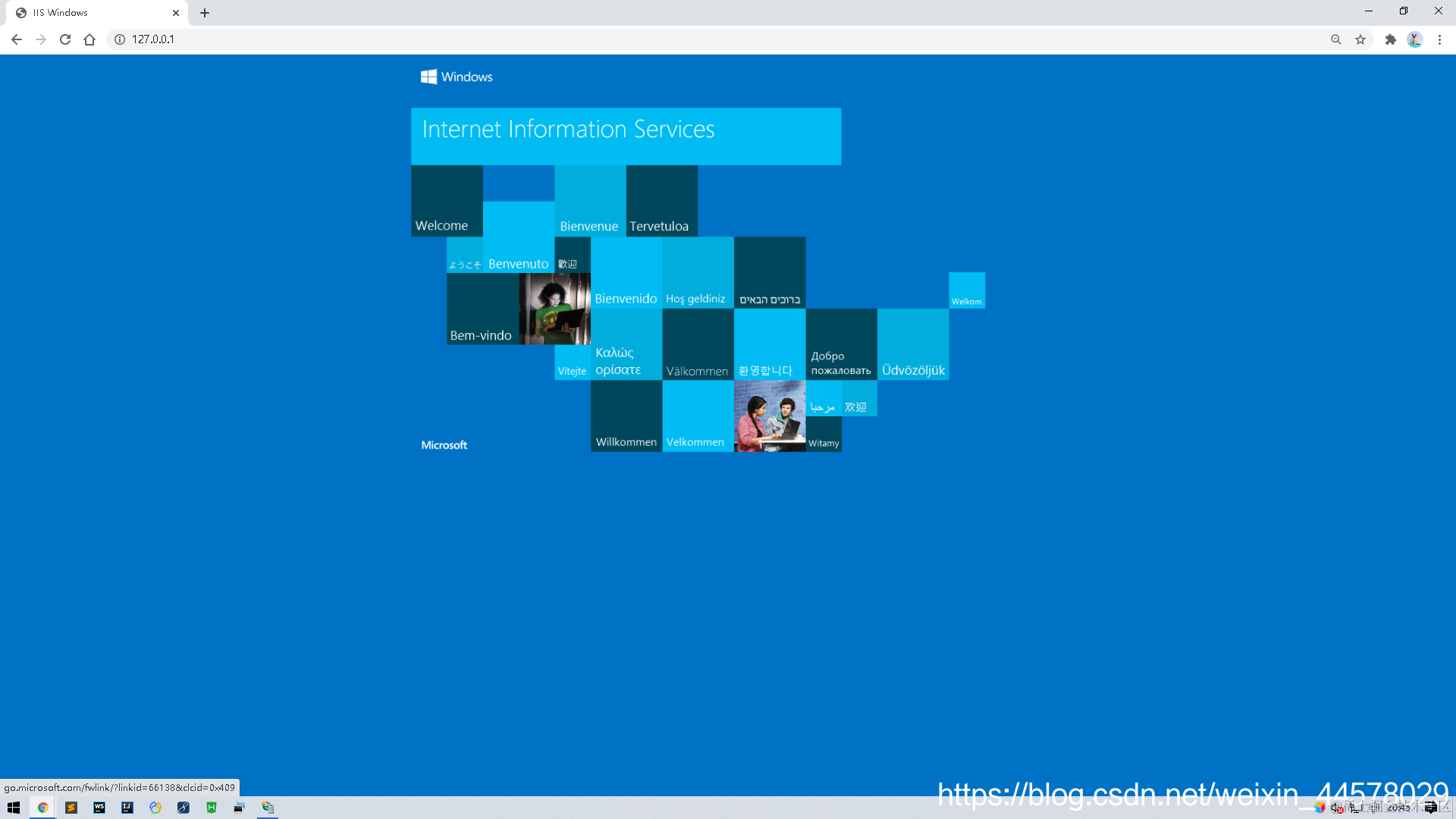Viewport: 1456px width, 819px height.
Task: Open IntelliJ IDEA from the taskbar
Action: tap(127, 808)
